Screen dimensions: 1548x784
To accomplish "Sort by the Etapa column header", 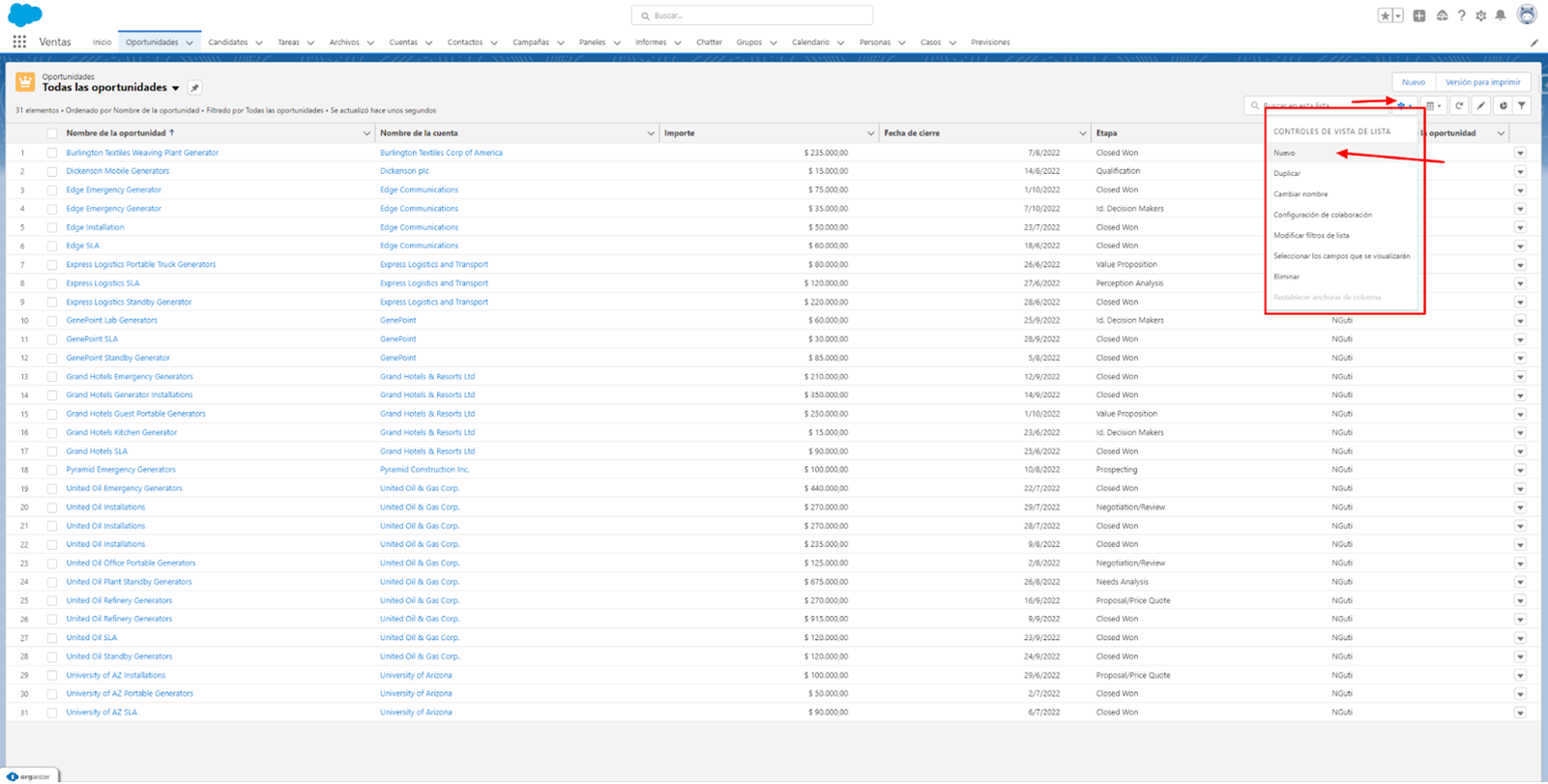I will coord(1106,133).
